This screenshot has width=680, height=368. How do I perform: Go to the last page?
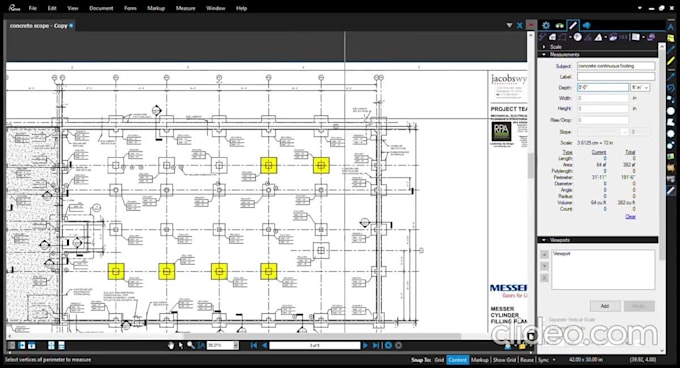coord(376,345)
